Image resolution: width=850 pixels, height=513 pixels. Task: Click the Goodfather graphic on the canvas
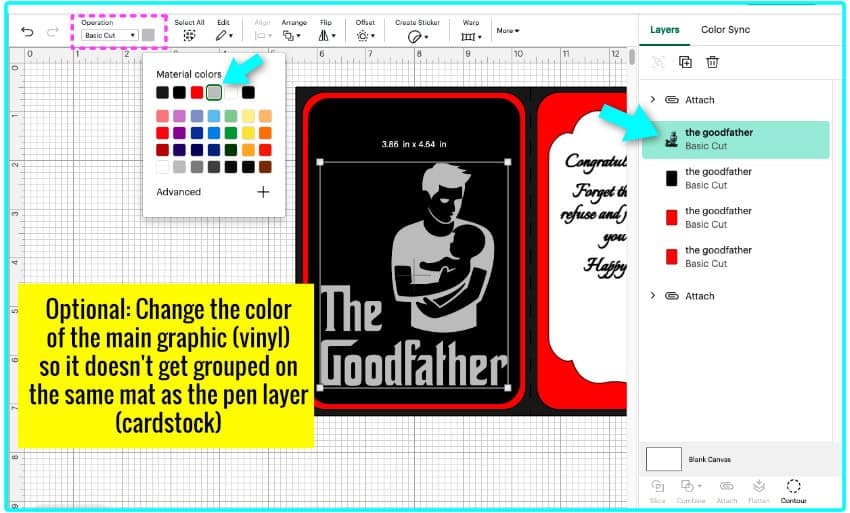coord(414,274)
